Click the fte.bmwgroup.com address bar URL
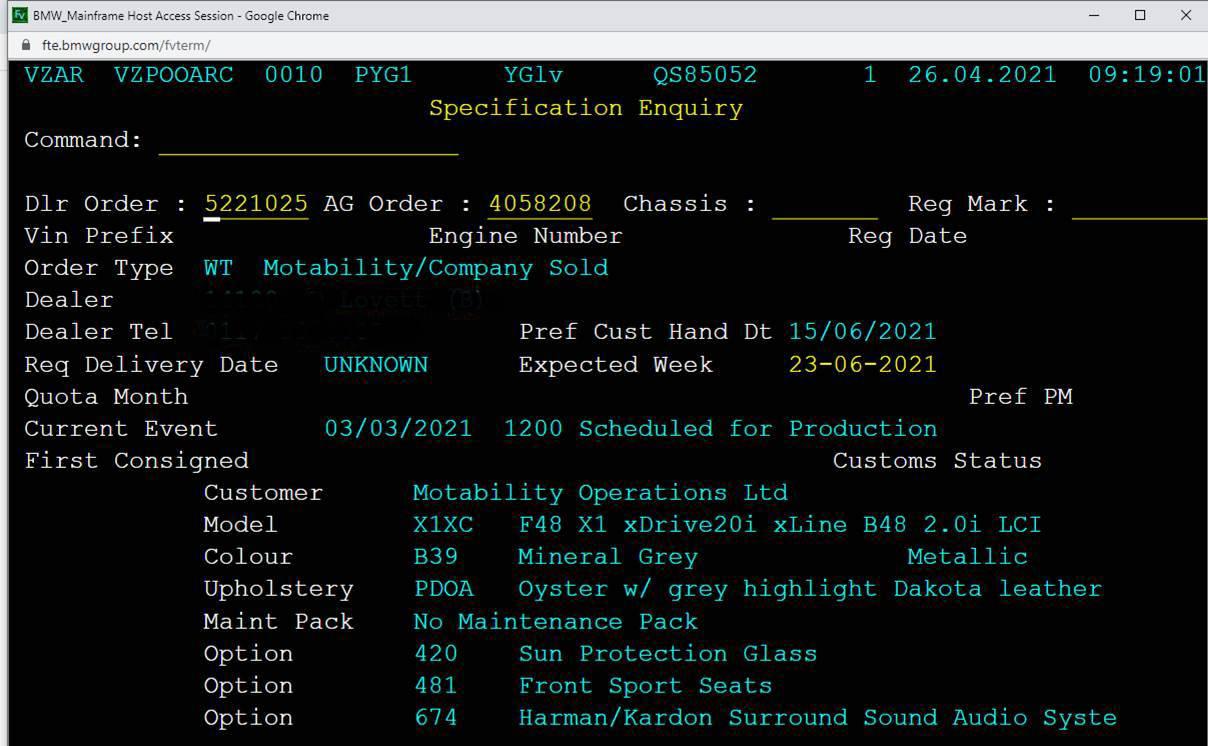The width and height of the screenshot is (1208, 746). pyautogui.click(x=125, y=46)
